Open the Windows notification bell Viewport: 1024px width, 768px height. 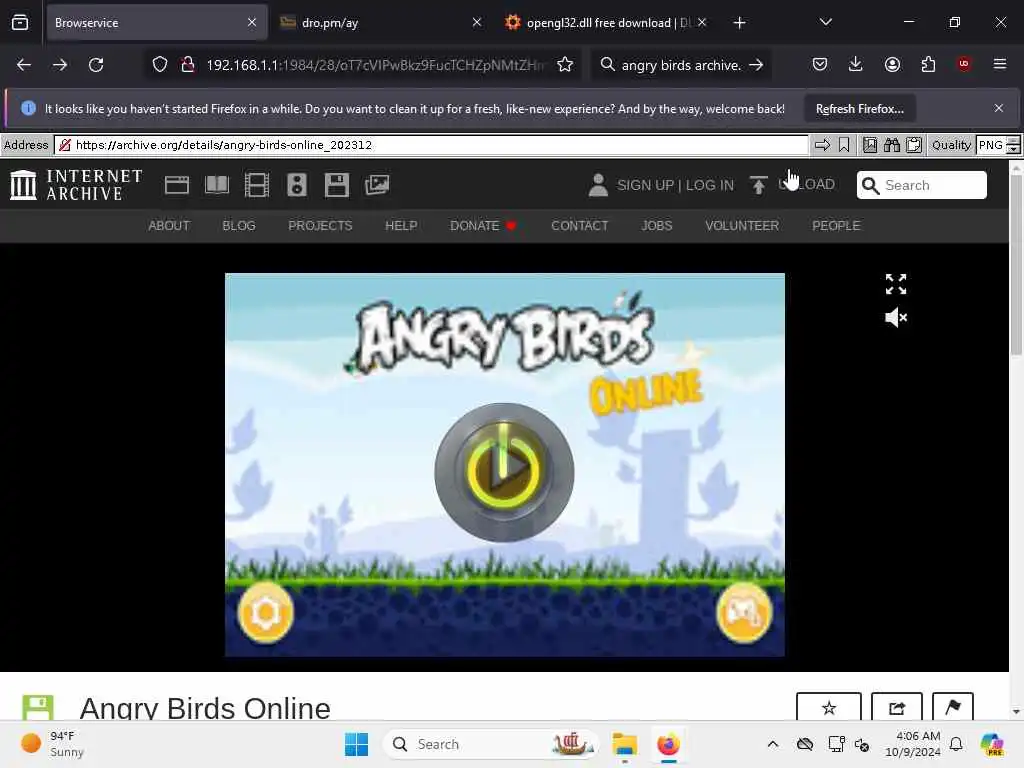pyautogui.click(x=956, y=744)
